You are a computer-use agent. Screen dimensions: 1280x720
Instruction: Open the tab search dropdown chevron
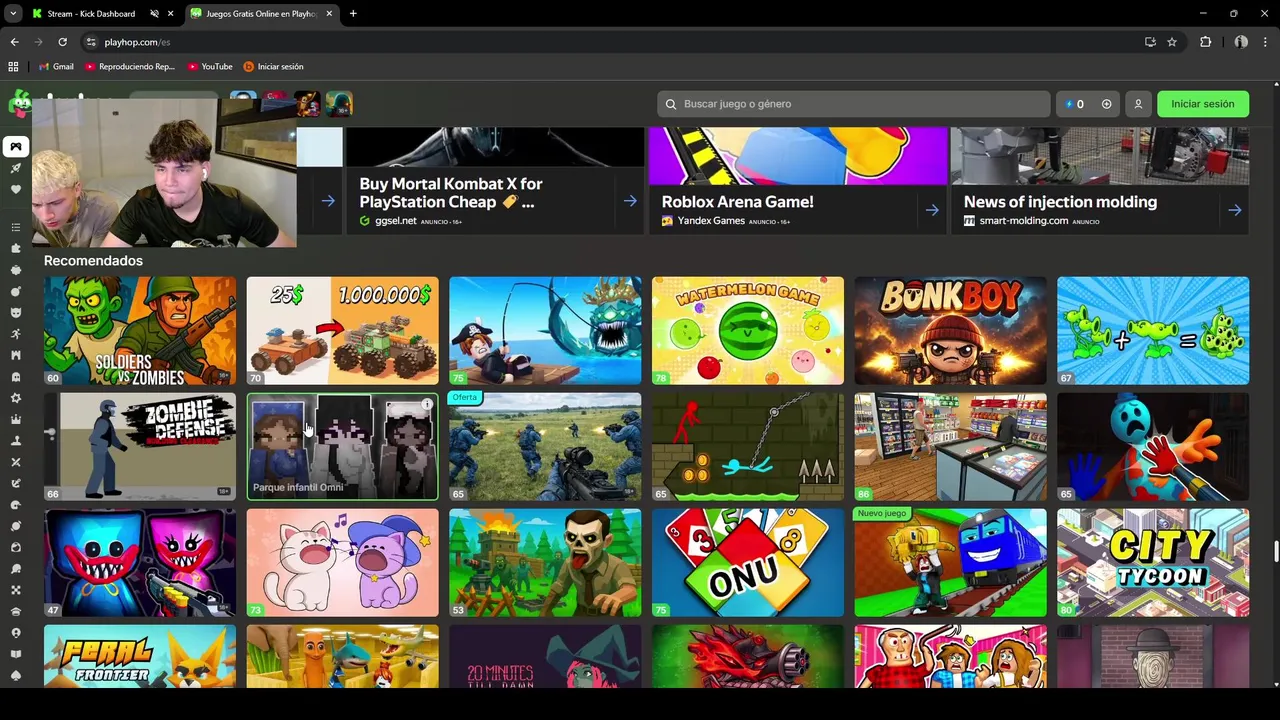(13, 13)
